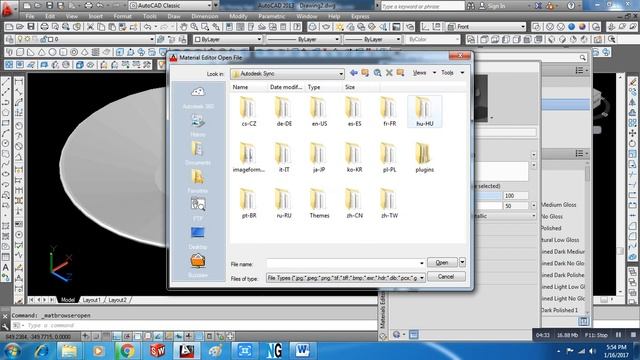Click the Windows Start button
640x360 pixels.
click(12, 351)
